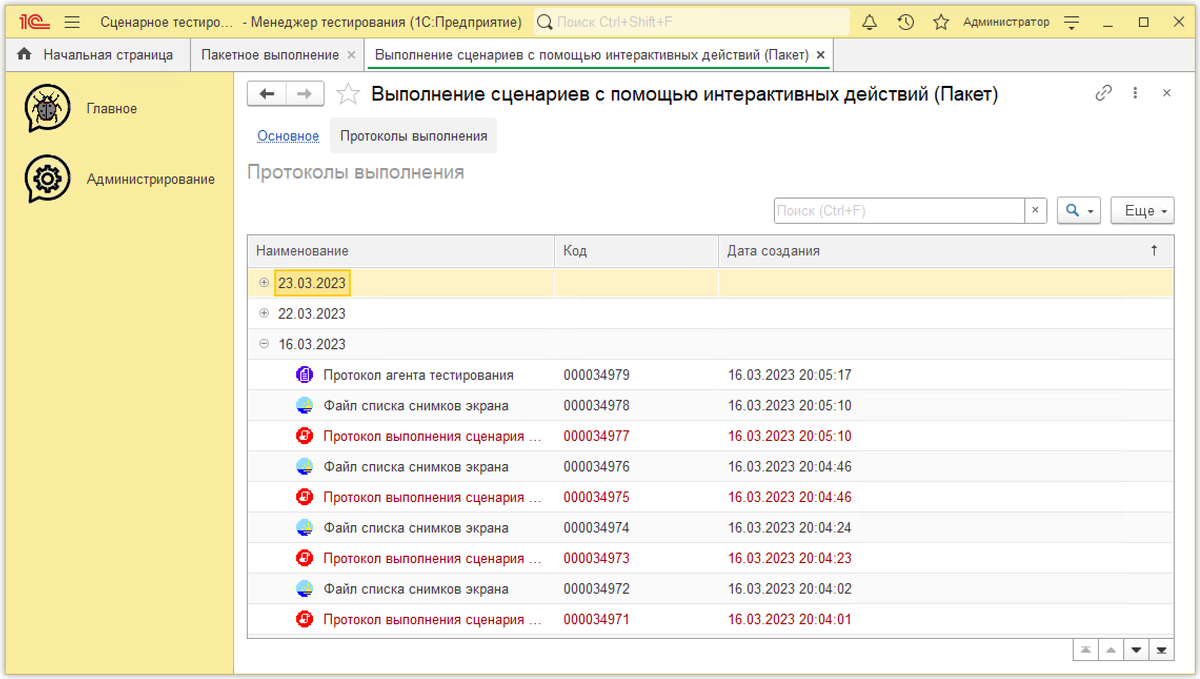
Task: Sort by Наименование column header
Action: coord(401,251)
